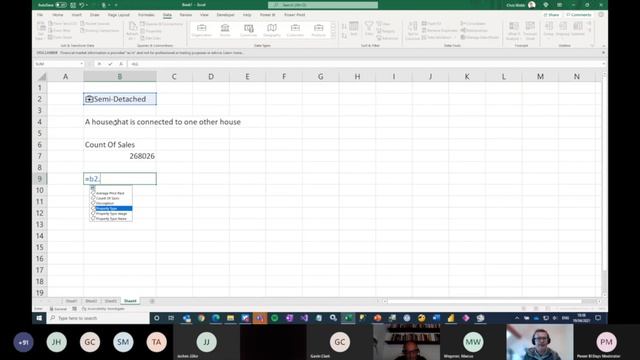This screenshot has width=640, height=360.
Task: Switch to the Home ribbon tab
Action: click(x=58, y=15)
